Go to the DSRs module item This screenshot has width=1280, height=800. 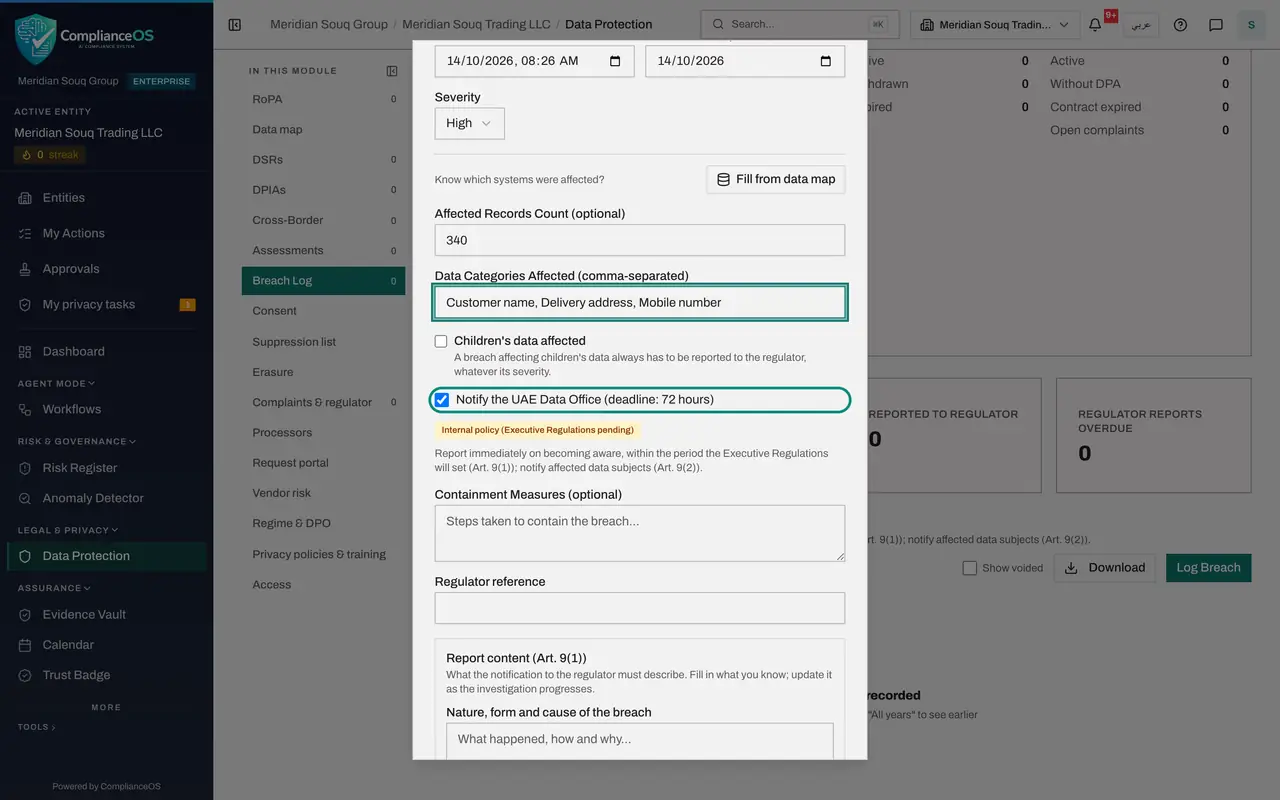coord(323,159)
